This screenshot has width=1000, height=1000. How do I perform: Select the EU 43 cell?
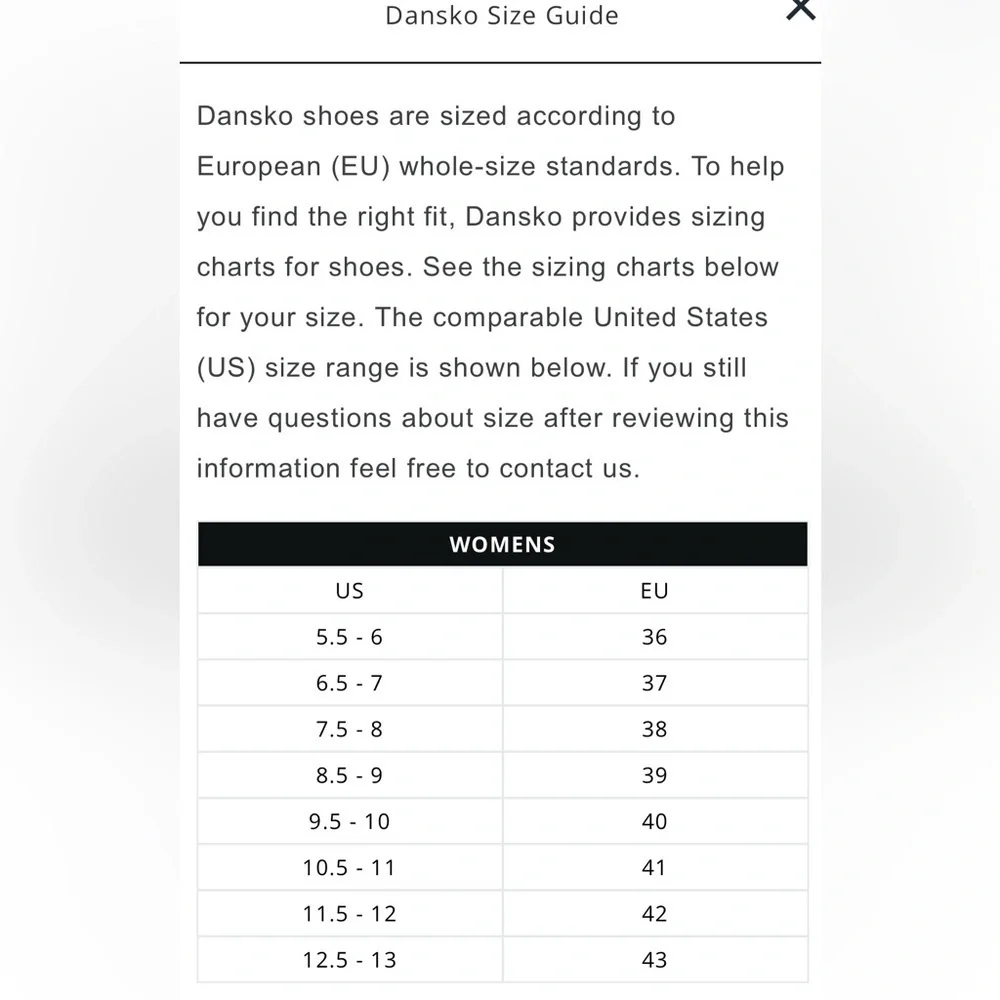655,960
